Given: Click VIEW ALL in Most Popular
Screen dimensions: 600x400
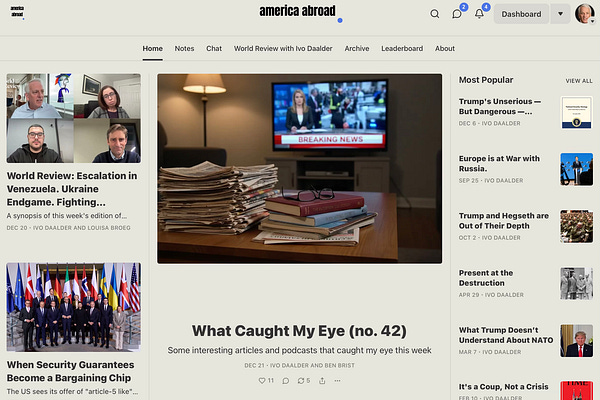Looking at the screenshot, I should point(579,81).
